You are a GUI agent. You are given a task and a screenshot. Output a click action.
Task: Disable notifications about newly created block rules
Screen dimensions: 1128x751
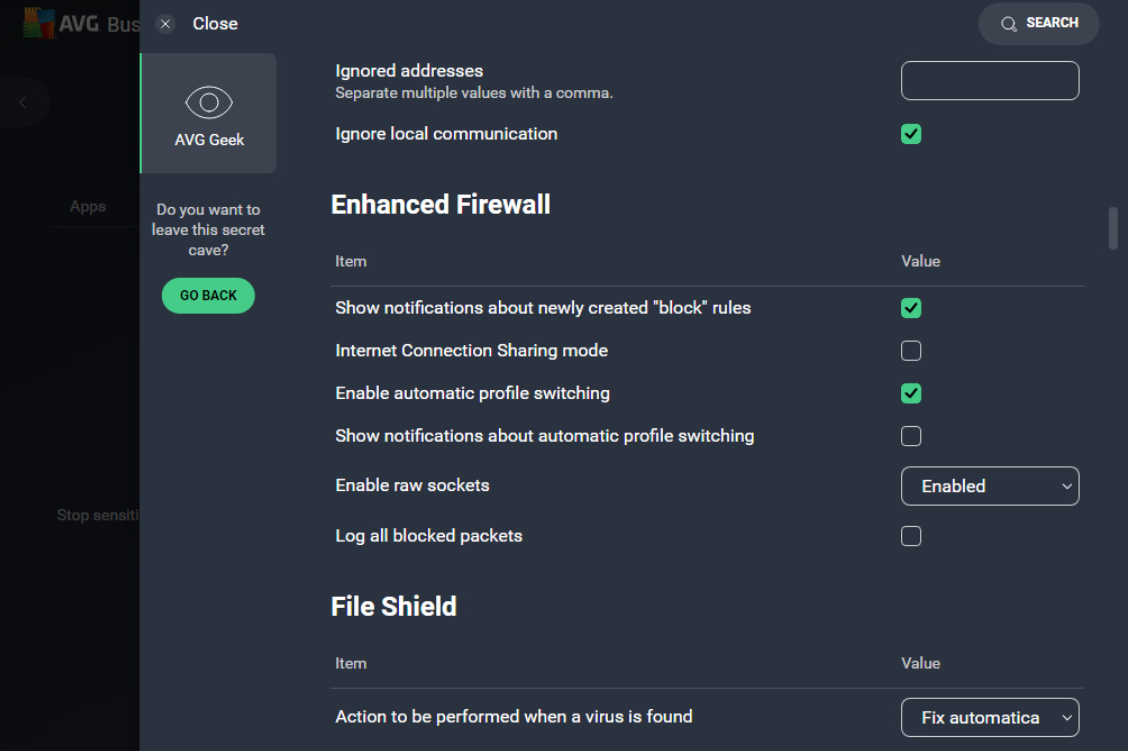[x=911, y=308]
